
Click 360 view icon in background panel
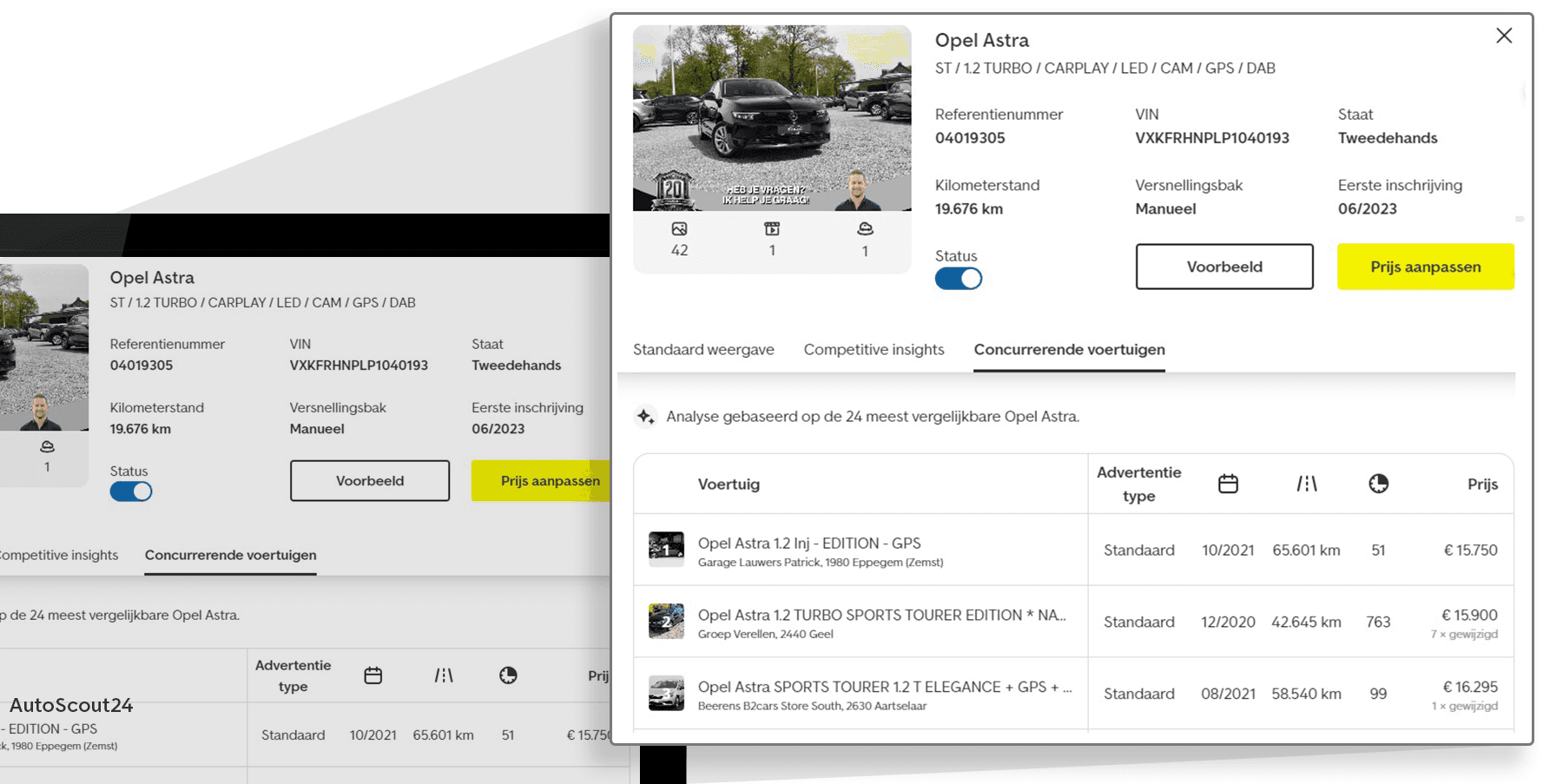pos(47,446)
